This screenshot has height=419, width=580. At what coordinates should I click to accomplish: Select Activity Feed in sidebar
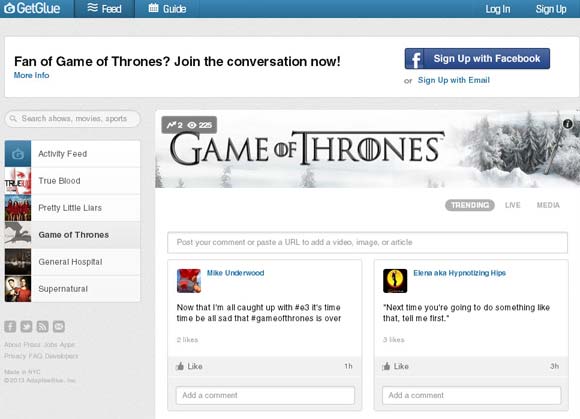tap(72, 153)
